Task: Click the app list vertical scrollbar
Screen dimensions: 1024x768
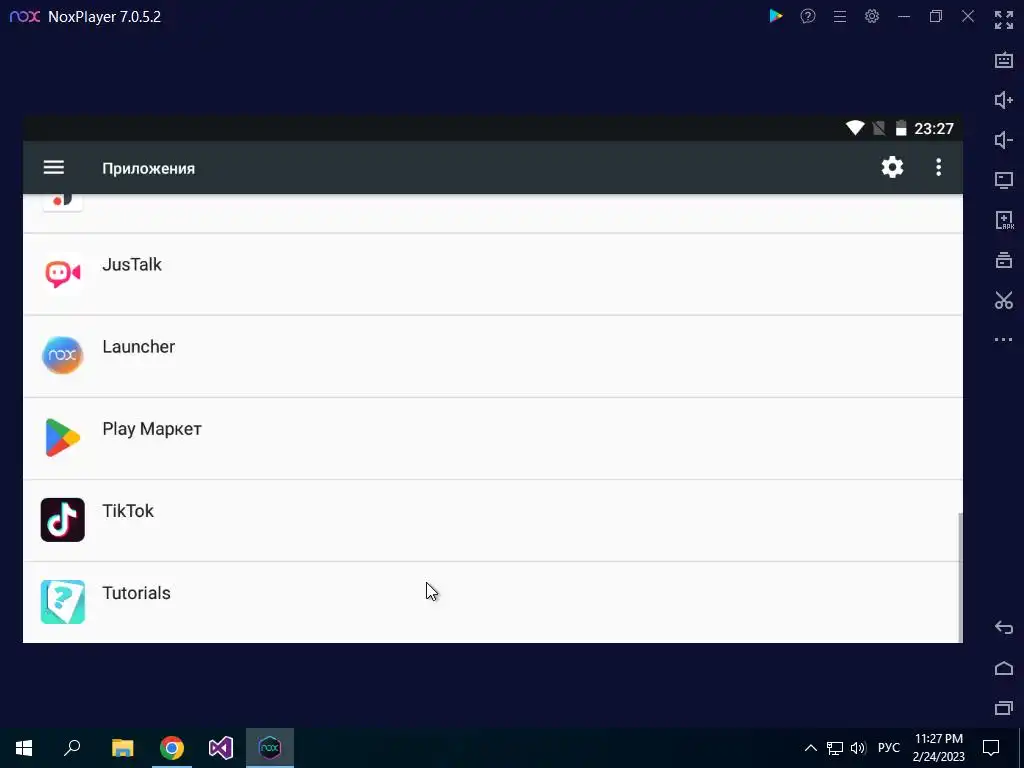Action: coord(959,577)
